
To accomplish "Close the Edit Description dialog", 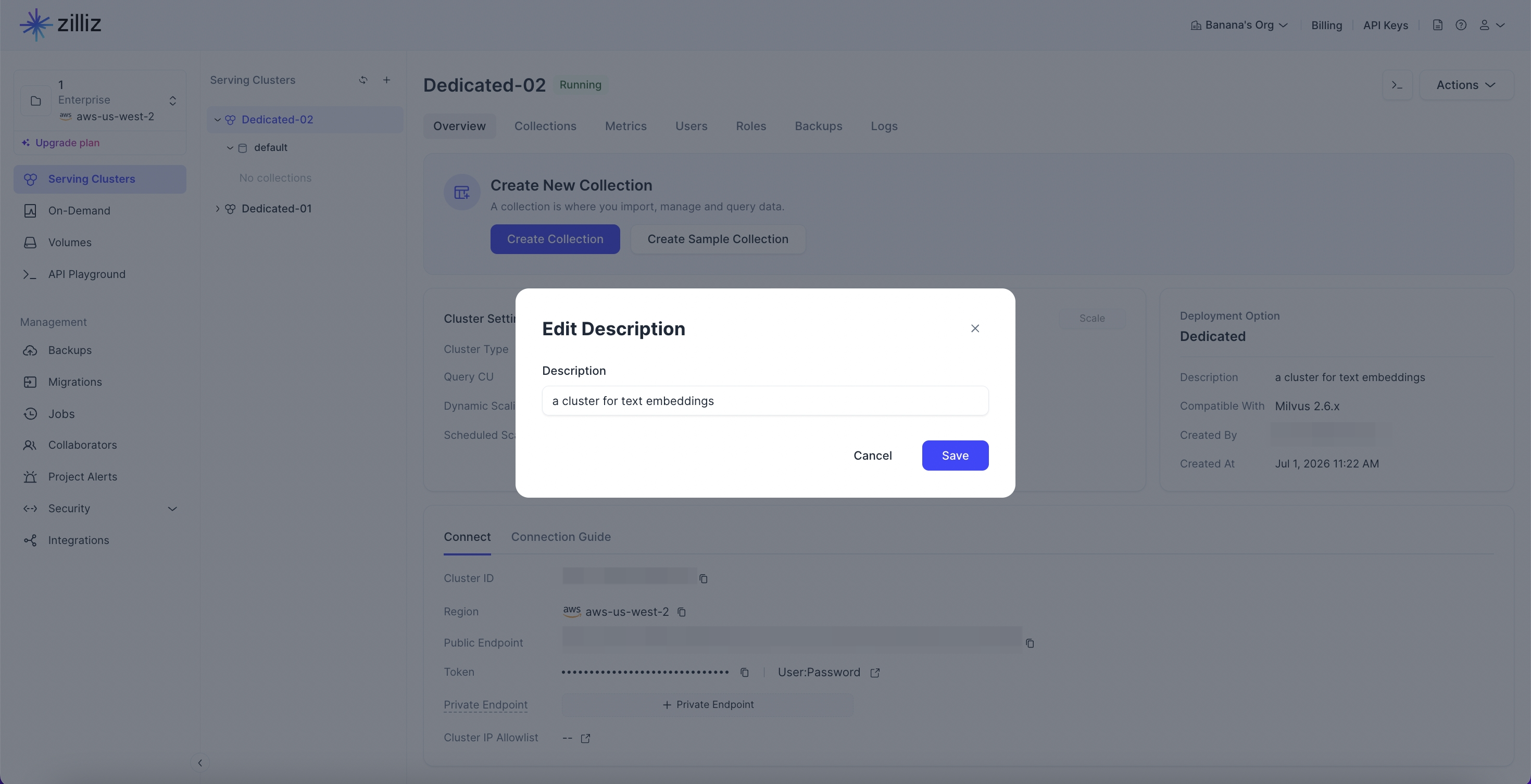I will tap(975, 328).
